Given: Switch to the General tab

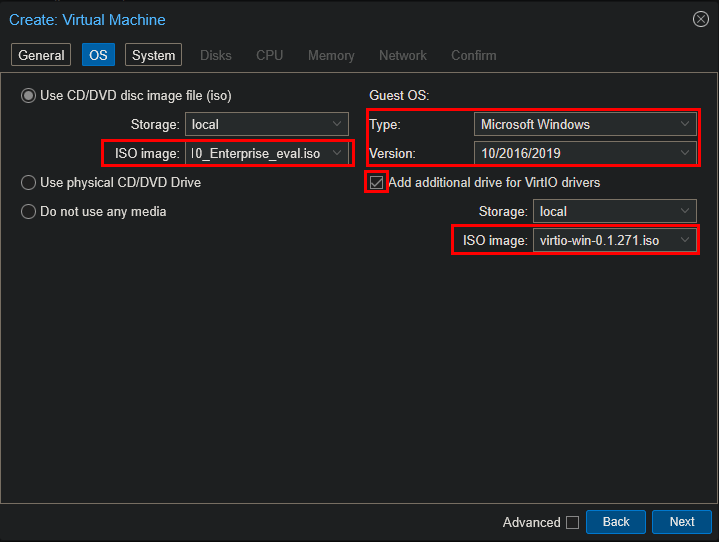Looking at the screenshot, I should tap(41, 55).
